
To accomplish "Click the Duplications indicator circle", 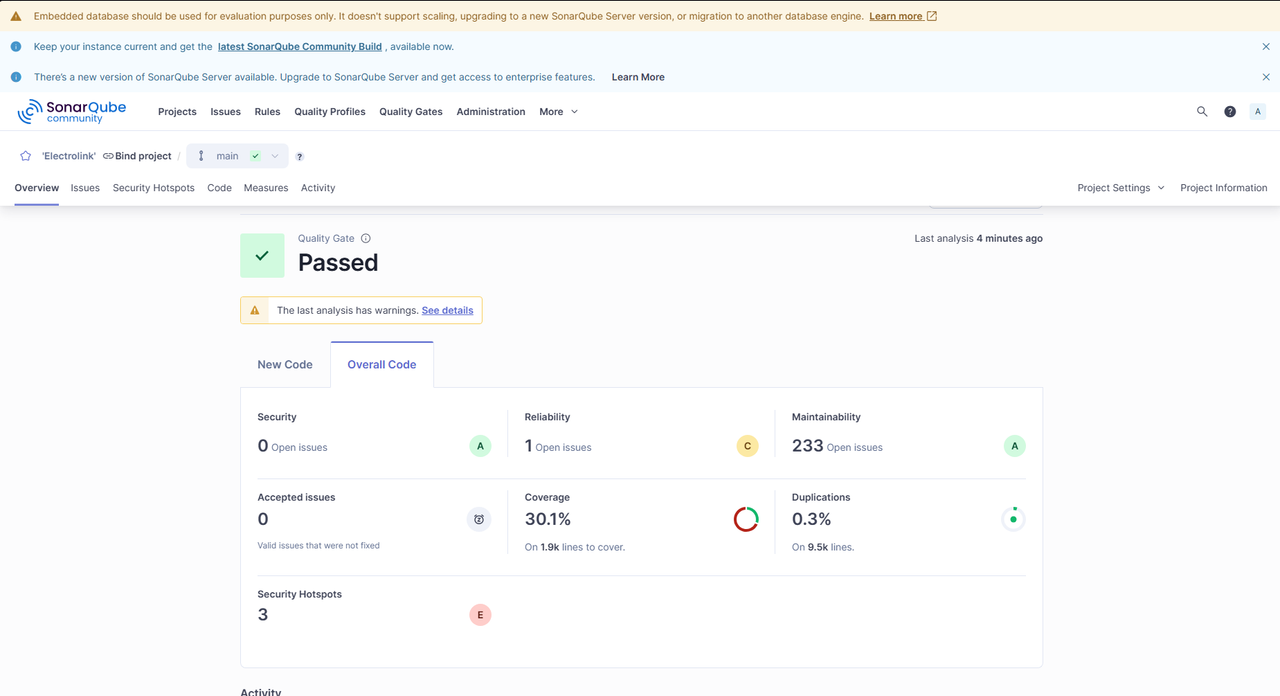I will coord(1013,519).
